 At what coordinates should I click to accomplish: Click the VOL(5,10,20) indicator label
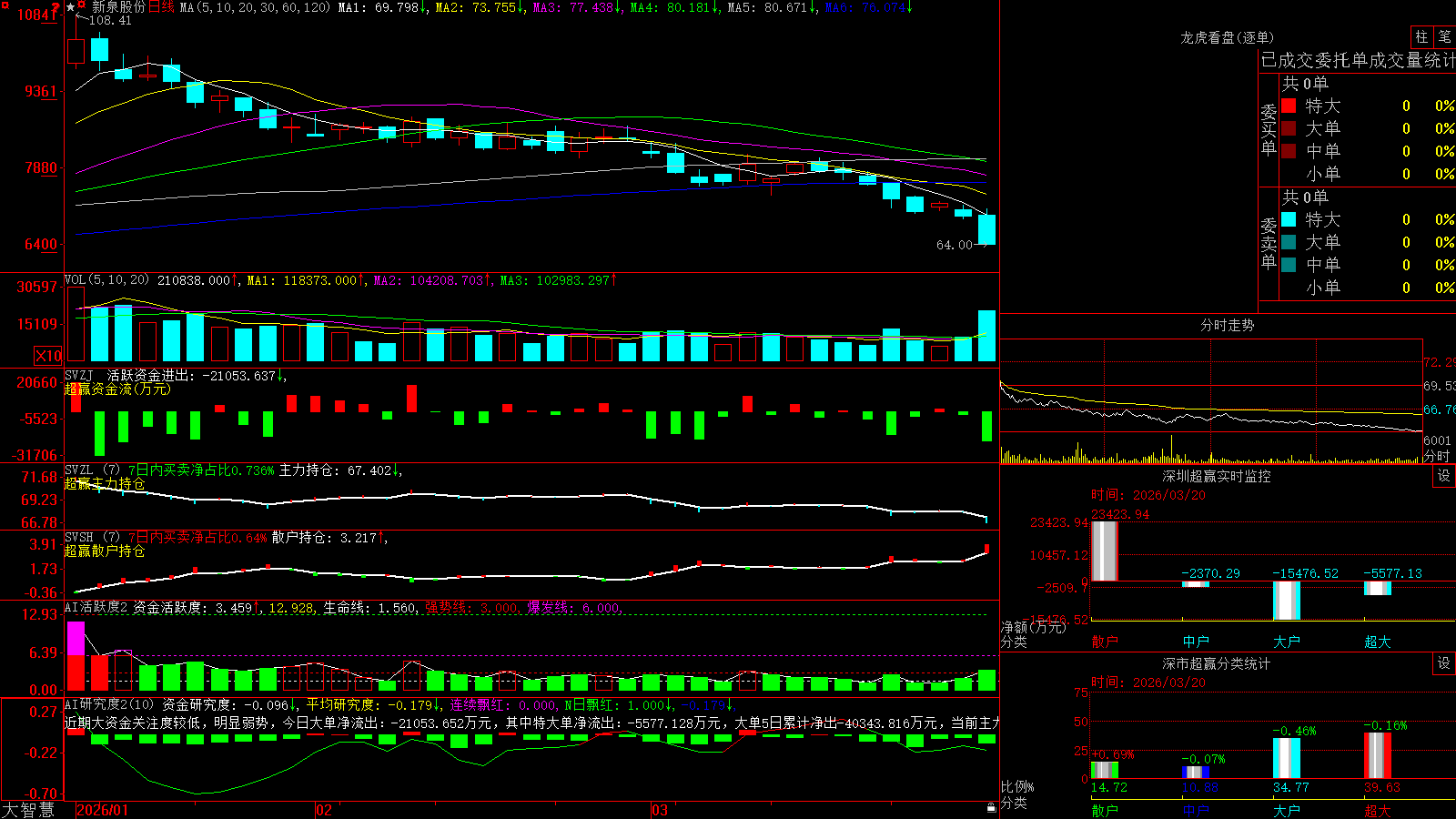(x=106, y=280)
